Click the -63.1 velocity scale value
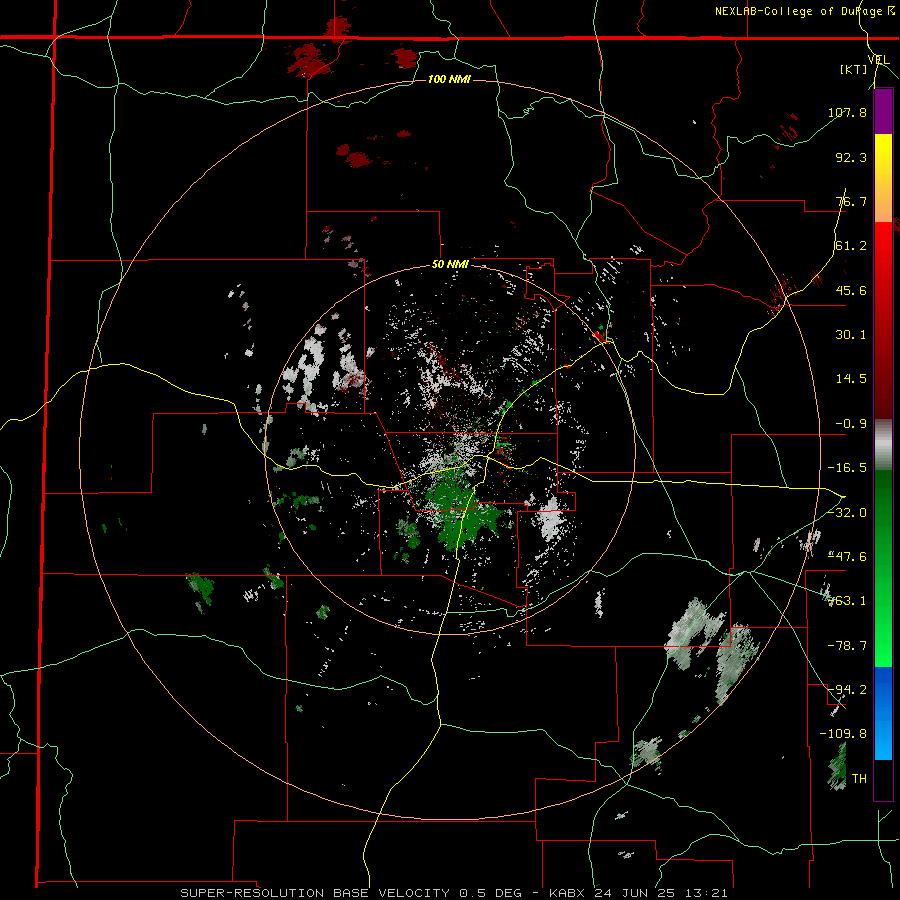The width and height of the screenshot is (900, 900). tap(847, 601)
